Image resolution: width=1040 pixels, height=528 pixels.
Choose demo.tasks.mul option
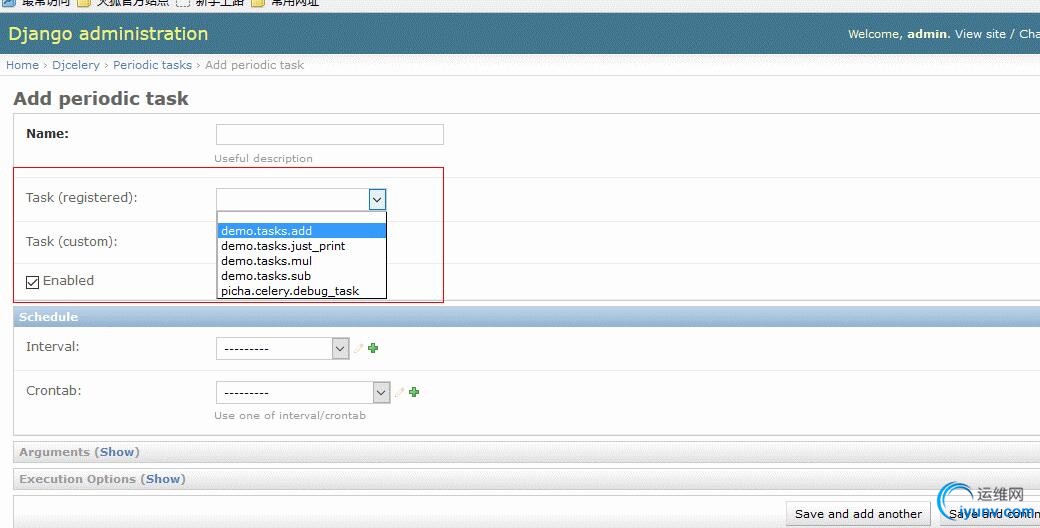302,261
